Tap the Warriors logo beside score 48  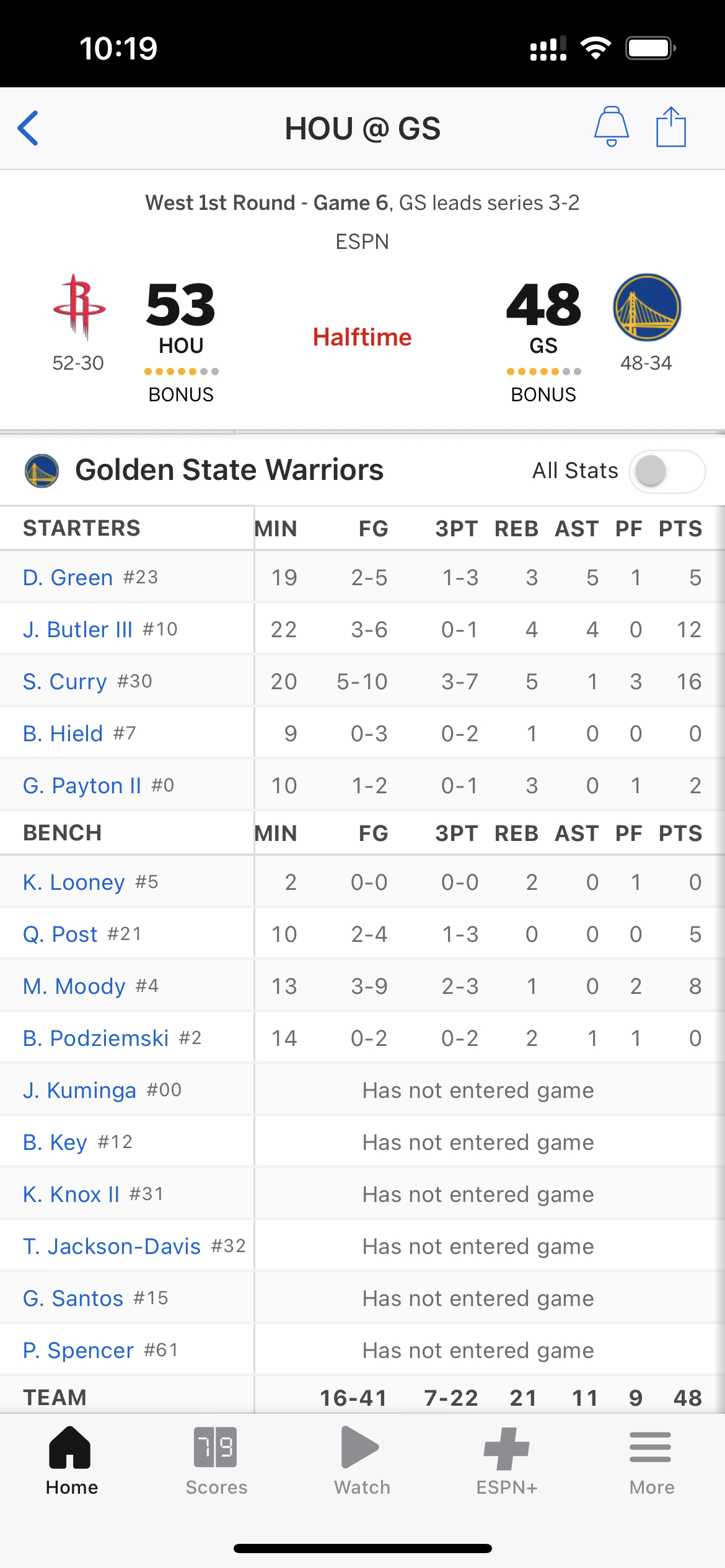(x=647, y=307)
